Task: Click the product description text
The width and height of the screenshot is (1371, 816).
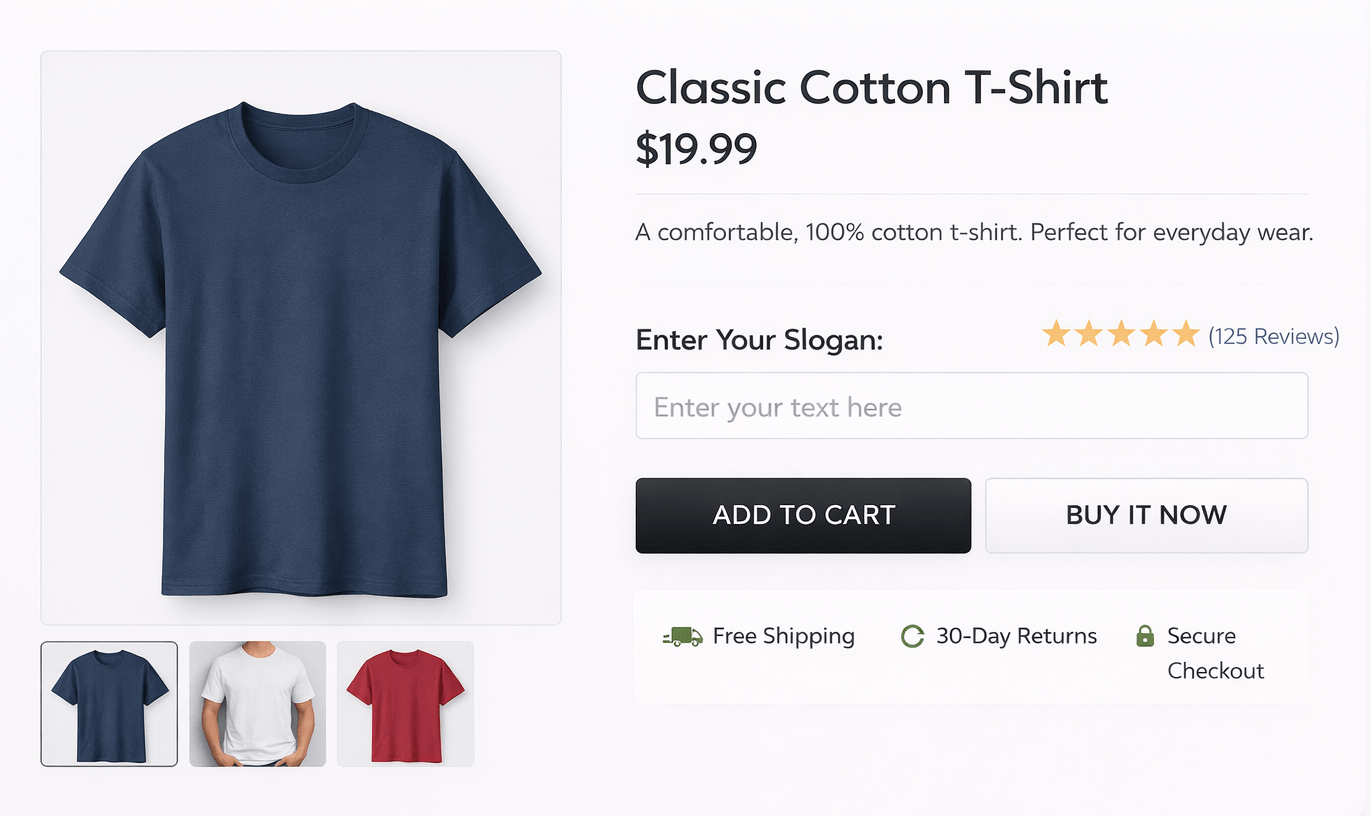Action: 973,232
